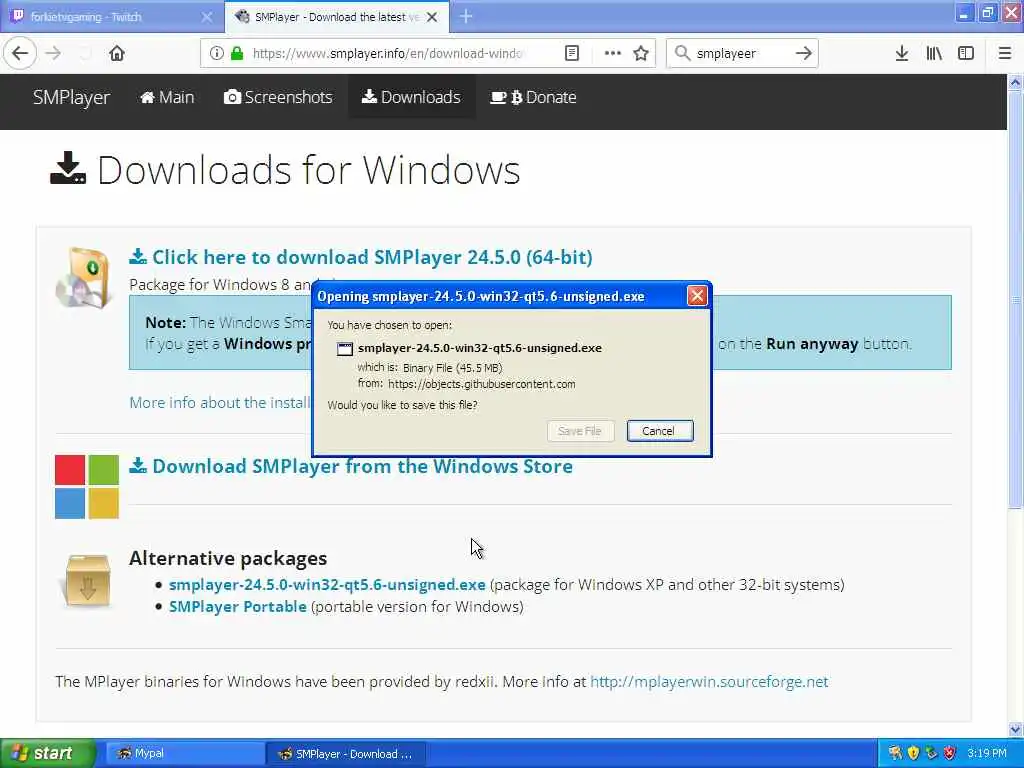
Task: Click download SMPlayer 24.5.0 64-bit link
Action: 361,257
